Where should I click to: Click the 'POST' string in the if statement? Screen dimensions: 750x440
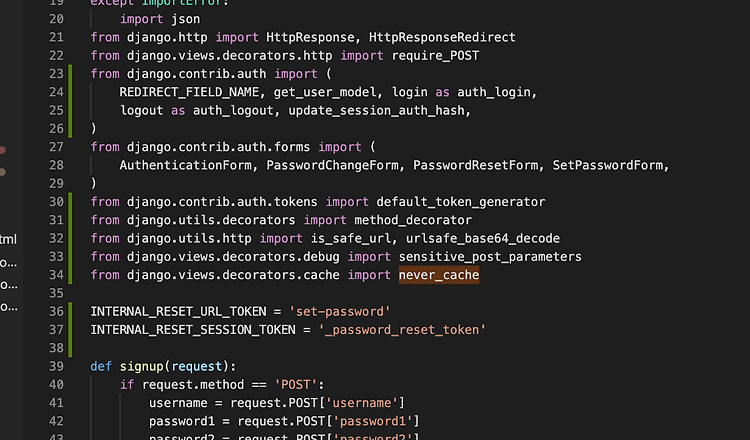point(295,385)
